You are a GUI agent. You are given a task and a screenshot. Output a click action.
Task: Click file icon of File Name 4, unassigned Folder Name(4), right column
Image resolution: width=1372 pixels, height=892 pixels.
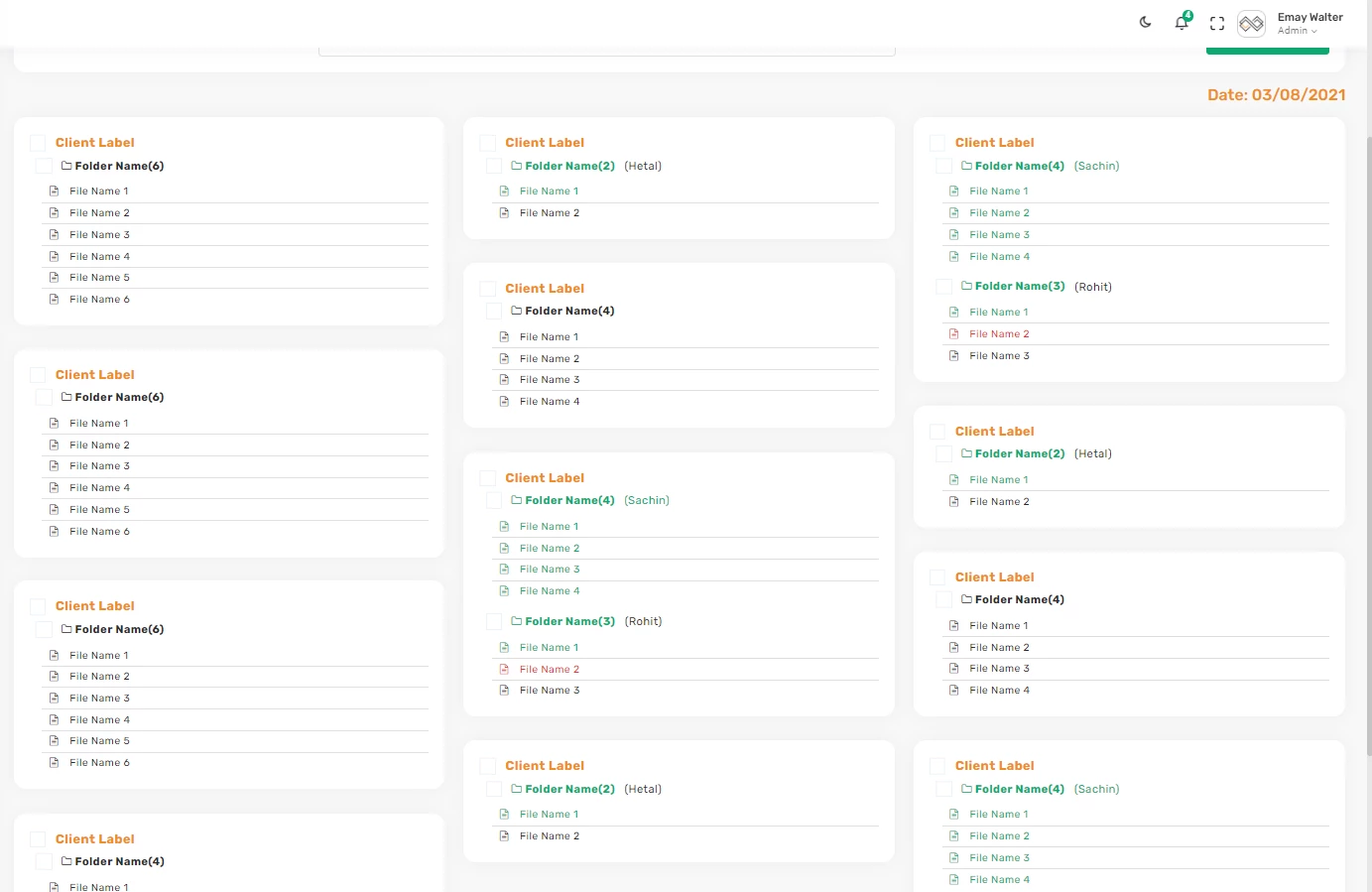click(954, 691)
